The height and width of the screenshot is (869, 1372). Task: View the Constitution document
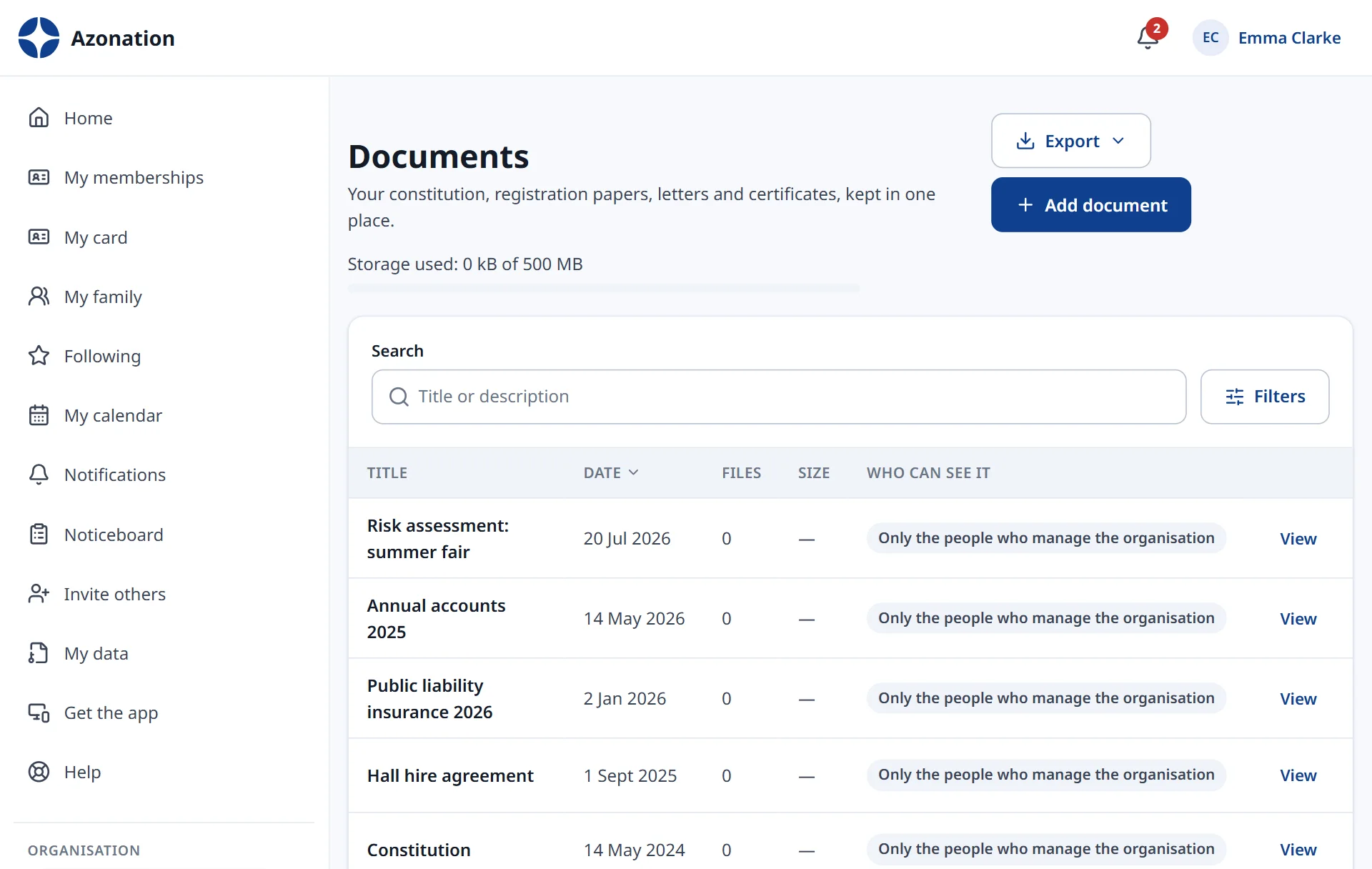(x=1298, y=850)
